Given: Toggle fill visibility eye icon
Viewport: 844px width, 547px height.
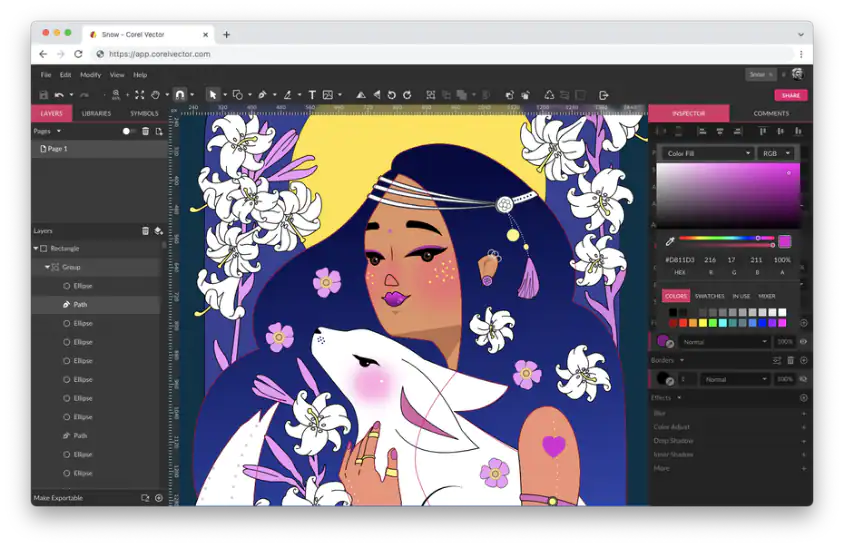Looking at the screenshot, I should 803,342.
